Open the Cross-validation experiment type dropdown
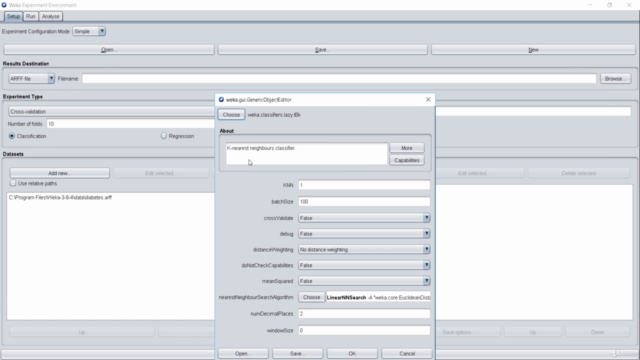 pyautogui.click(x=111, y=111)
